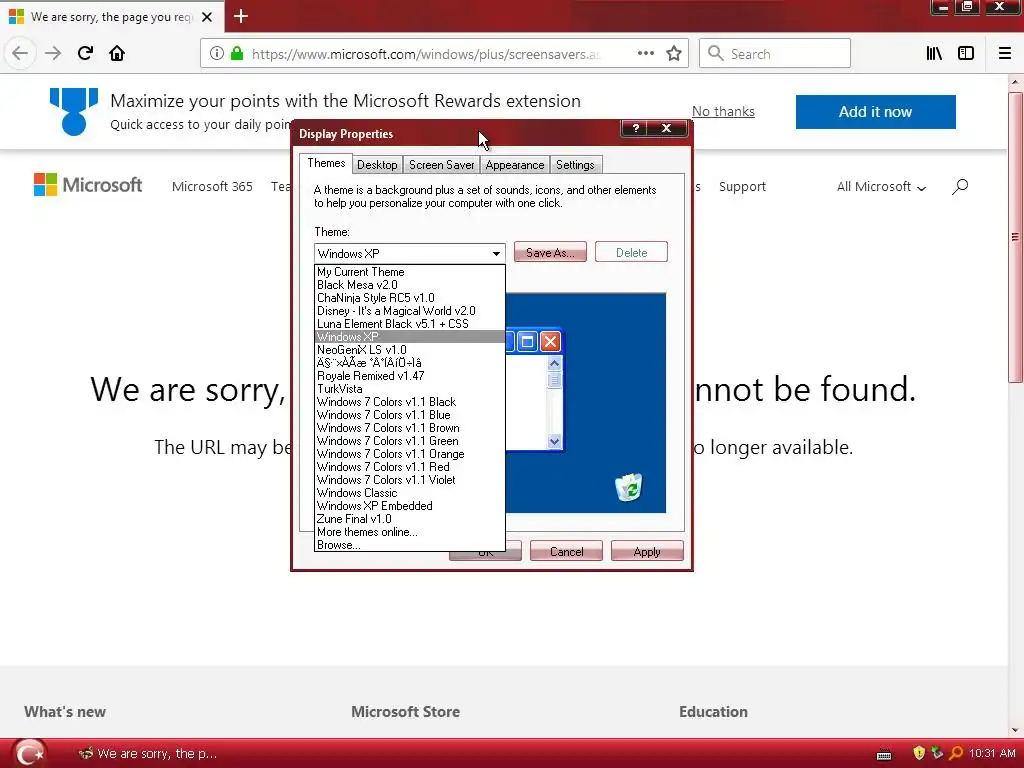Select 'Windows Classic' theme option
The width and height of the screenshot is (1024, 768).
409,493
